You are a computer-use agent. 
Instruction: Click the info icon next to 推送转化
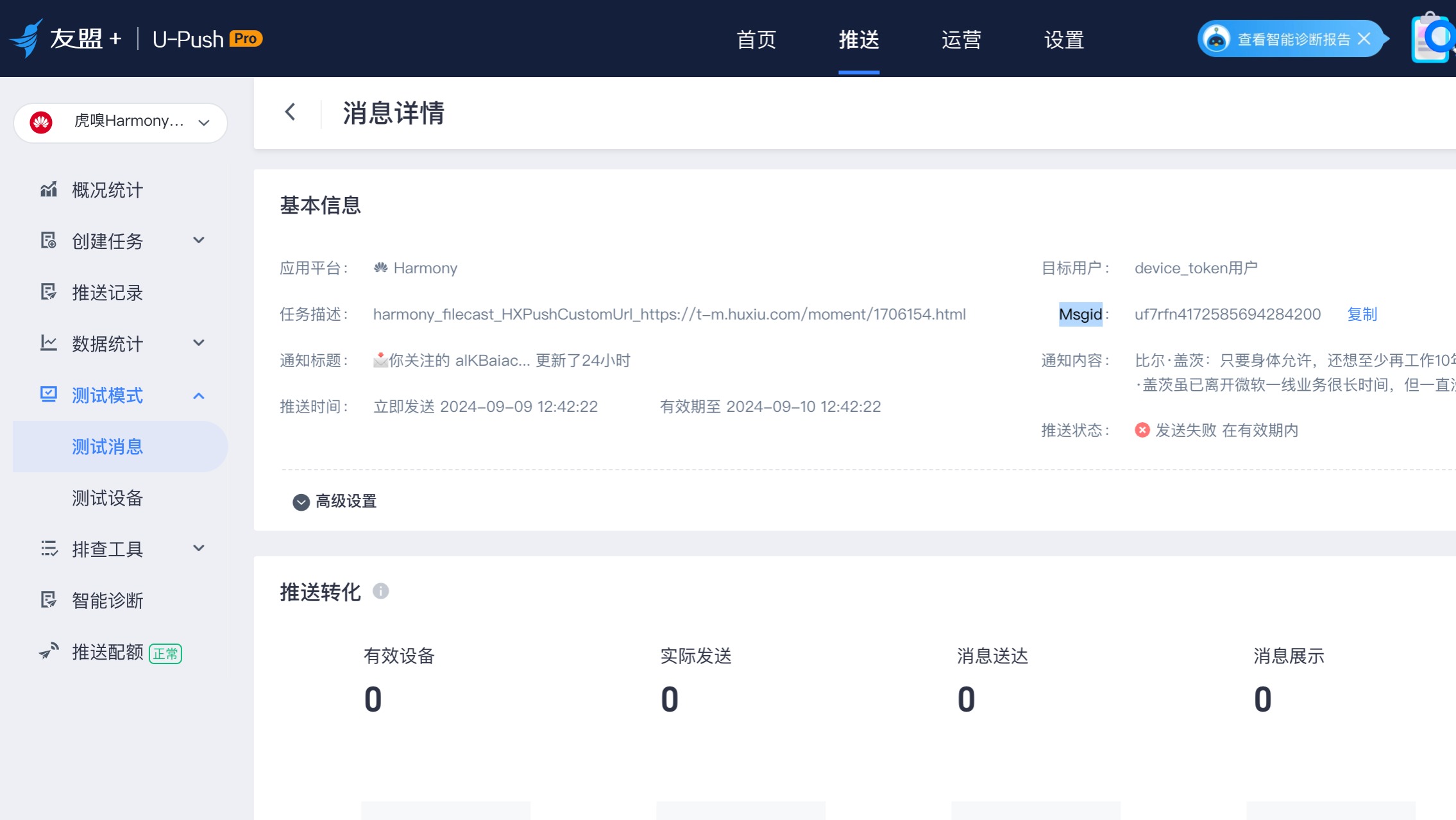[381, 591]
